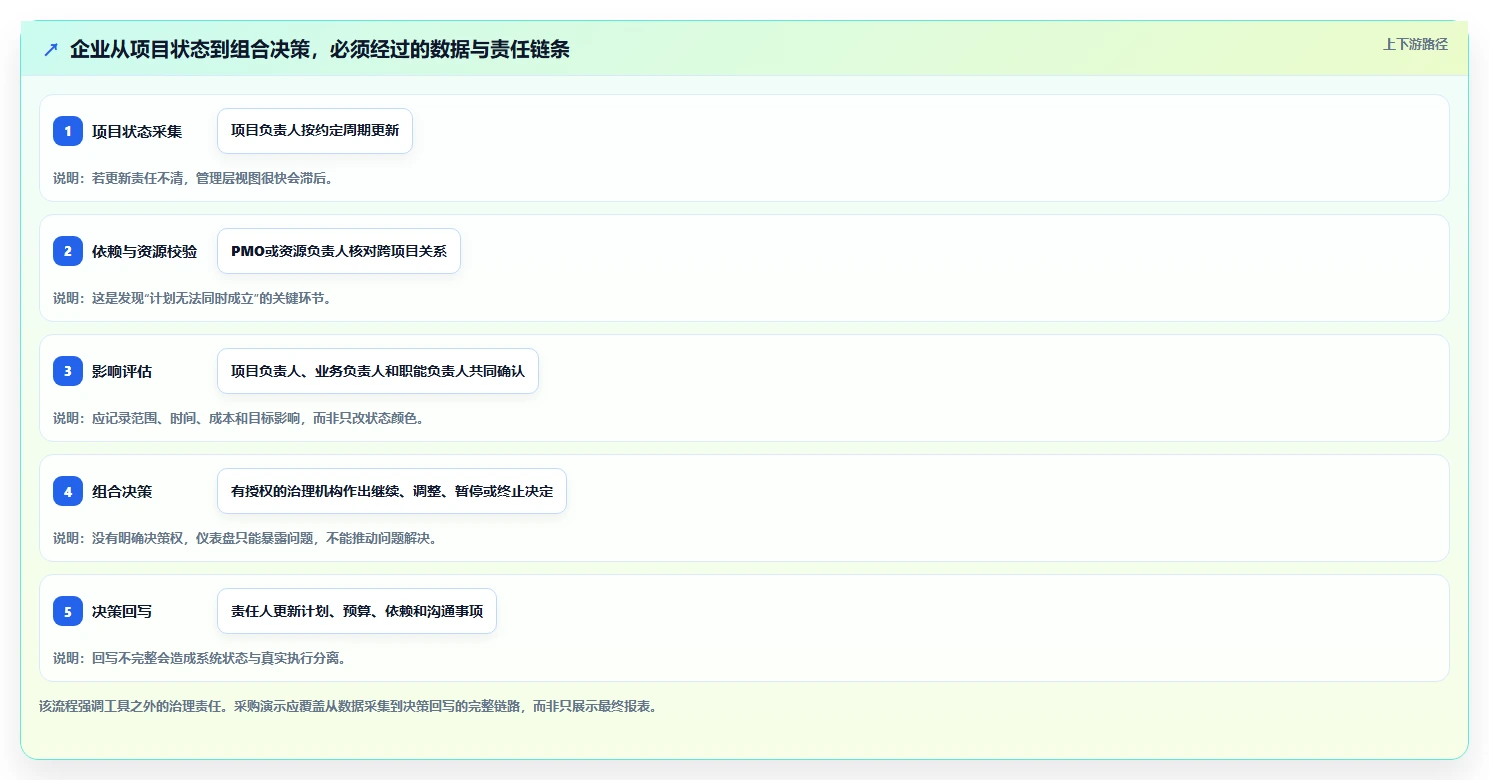Click the note 若更新责任不清，管理层视图很快会滞后
The width and height of the screenshot is (1489, 780).
193,178
